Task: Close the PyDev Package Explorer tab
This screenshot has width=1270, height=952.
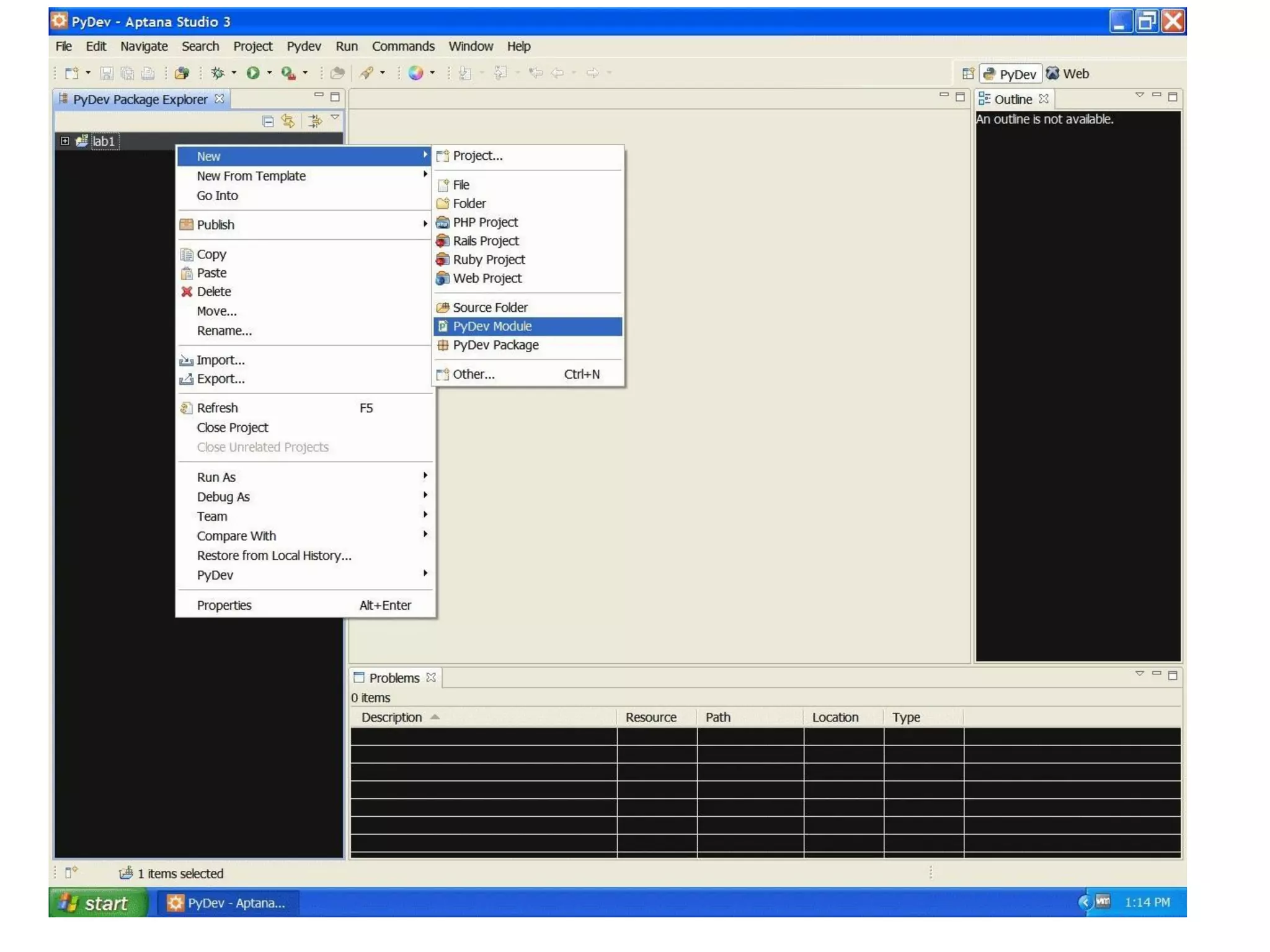Action: pyautogui.click(x=220, y=99)
